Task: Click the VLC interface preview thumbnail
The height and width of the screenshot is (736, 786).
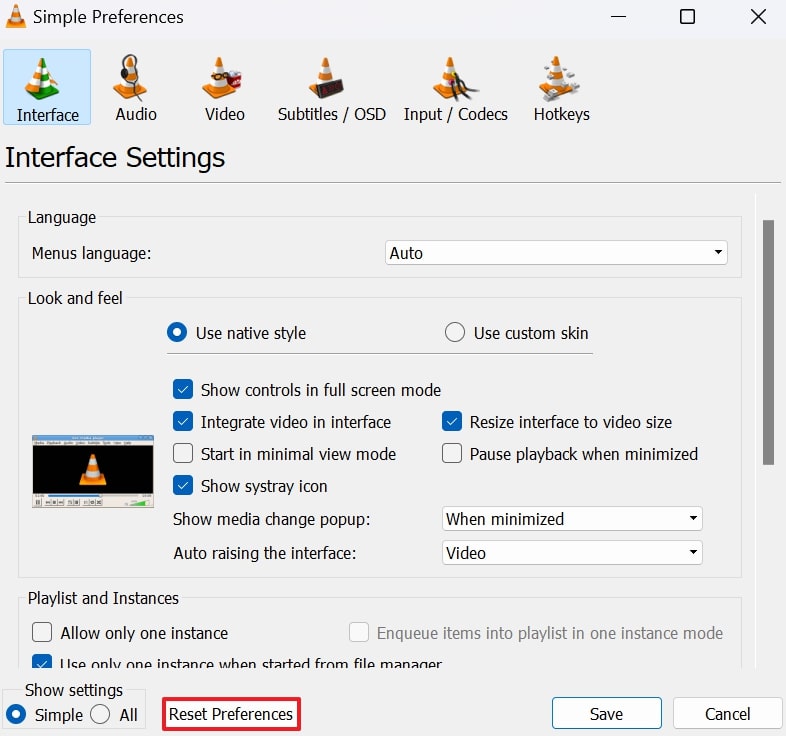Action: pos(93,471)
